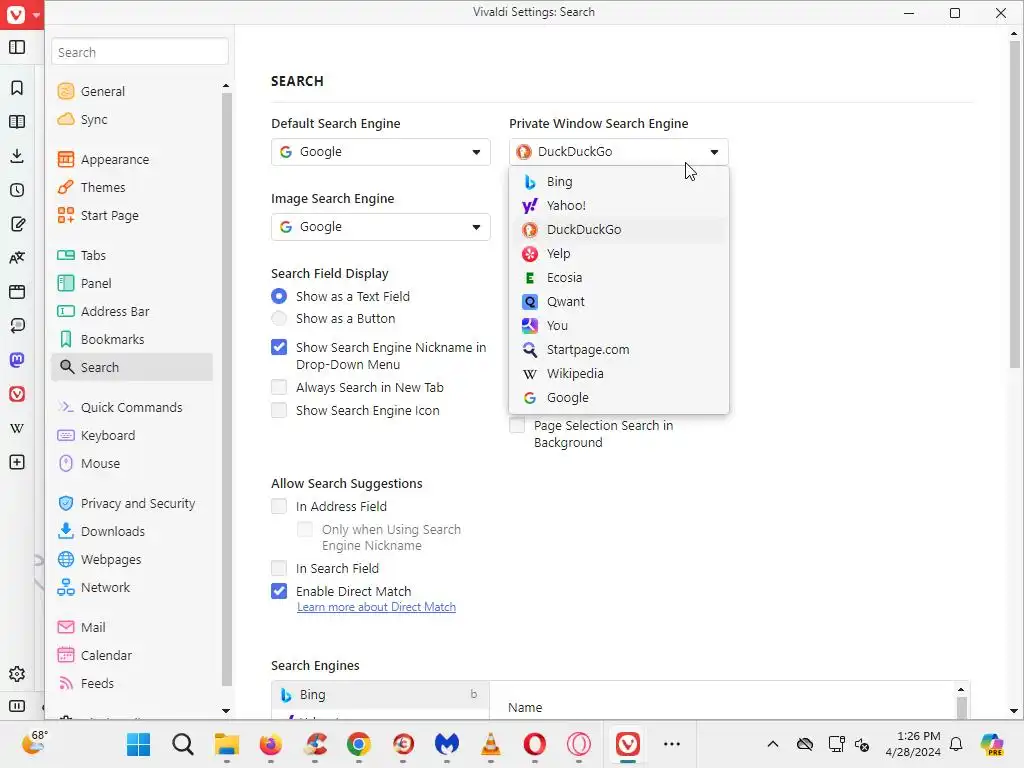
Task: Open the settings gear icon in sidebar
Action: pyautogui.click(x=17, y=674)
